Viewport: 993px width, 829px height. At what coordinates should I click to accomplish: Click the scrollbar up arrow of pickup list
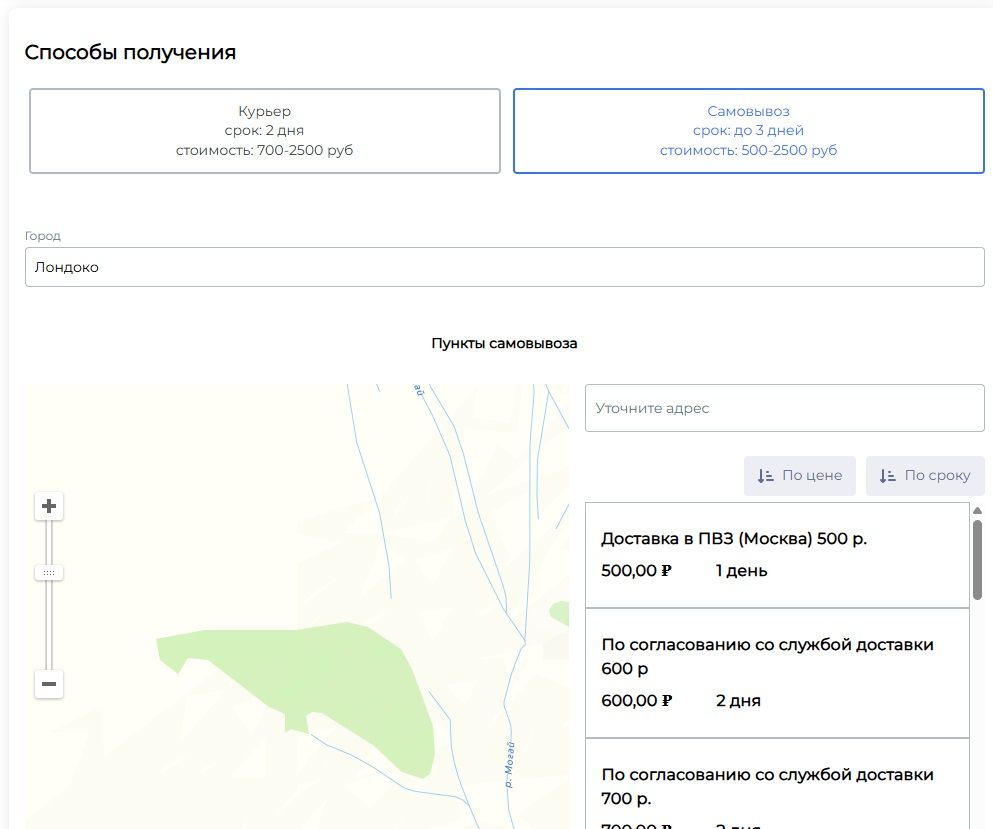[x=977, y=510]
